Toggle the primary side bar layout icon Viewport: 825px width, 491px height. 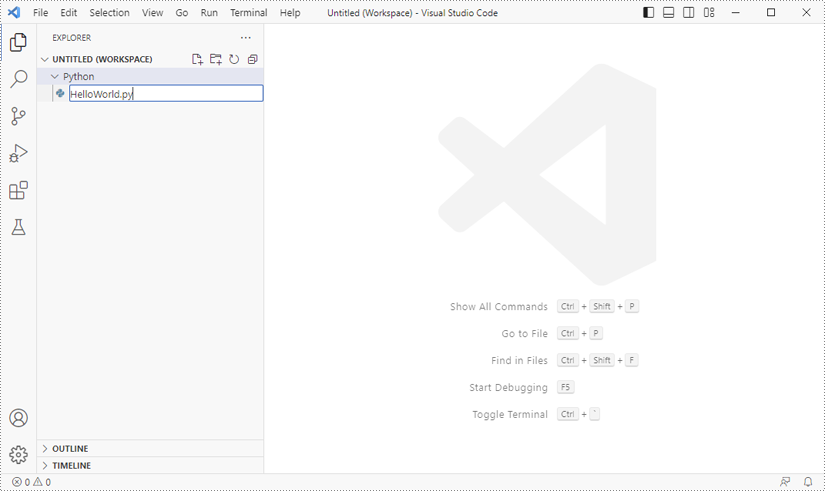(x=649, y=13)
